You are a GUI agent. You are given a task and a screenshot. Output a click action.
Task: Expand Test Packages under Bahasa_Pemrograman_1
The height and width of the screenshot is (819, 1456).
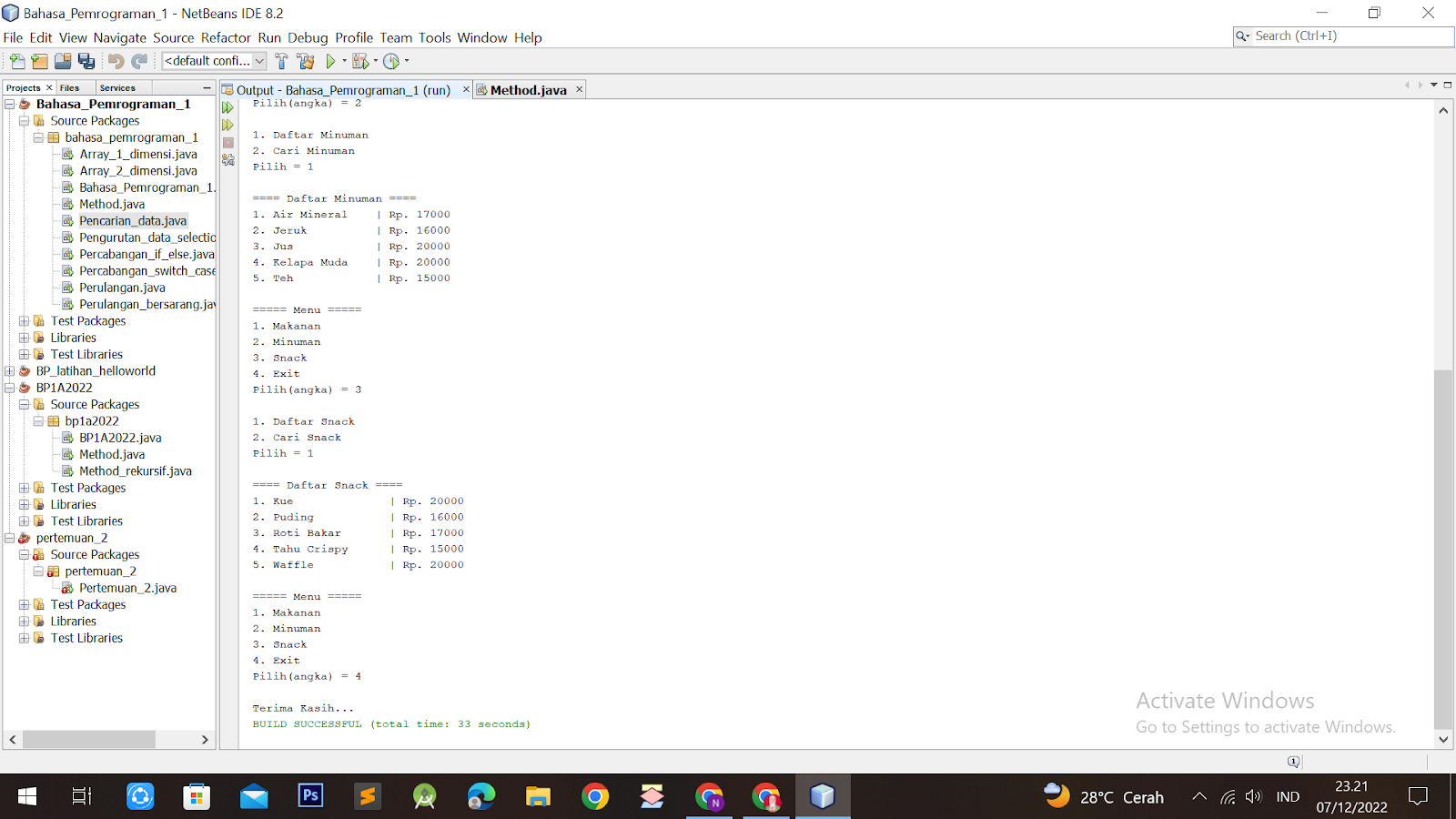point(25,321)
